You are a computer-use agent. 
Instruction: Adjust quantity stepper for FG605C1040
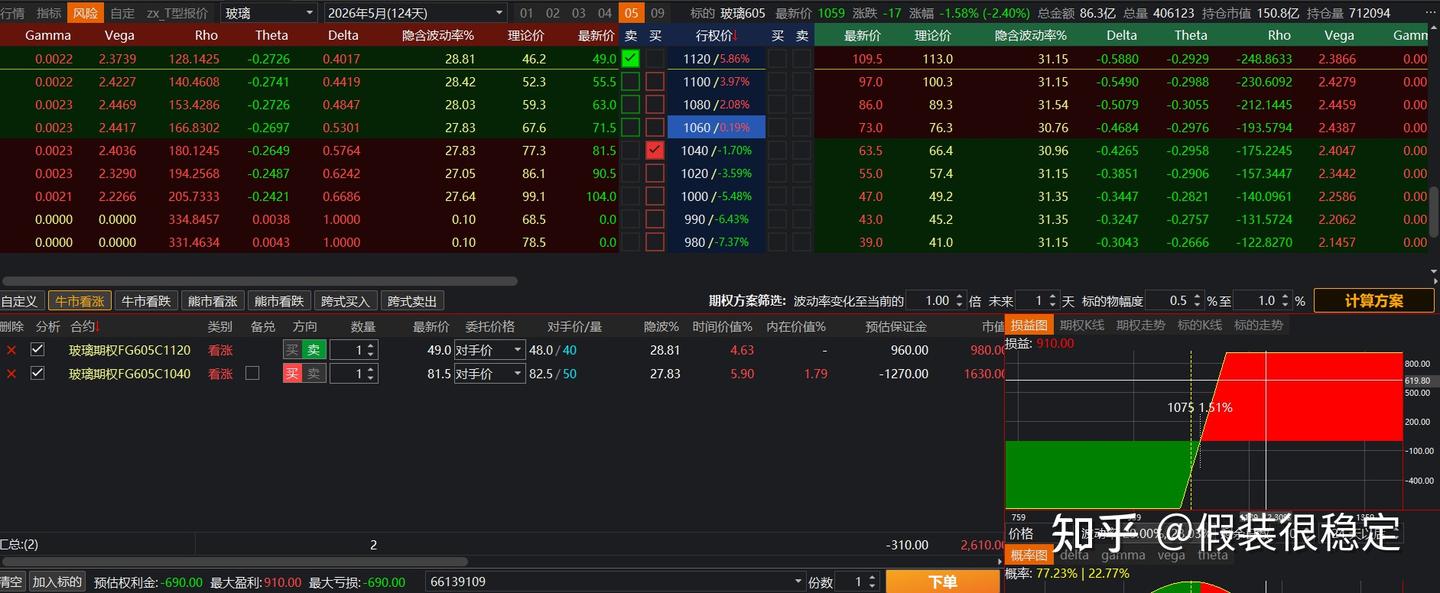pos(371,373)
